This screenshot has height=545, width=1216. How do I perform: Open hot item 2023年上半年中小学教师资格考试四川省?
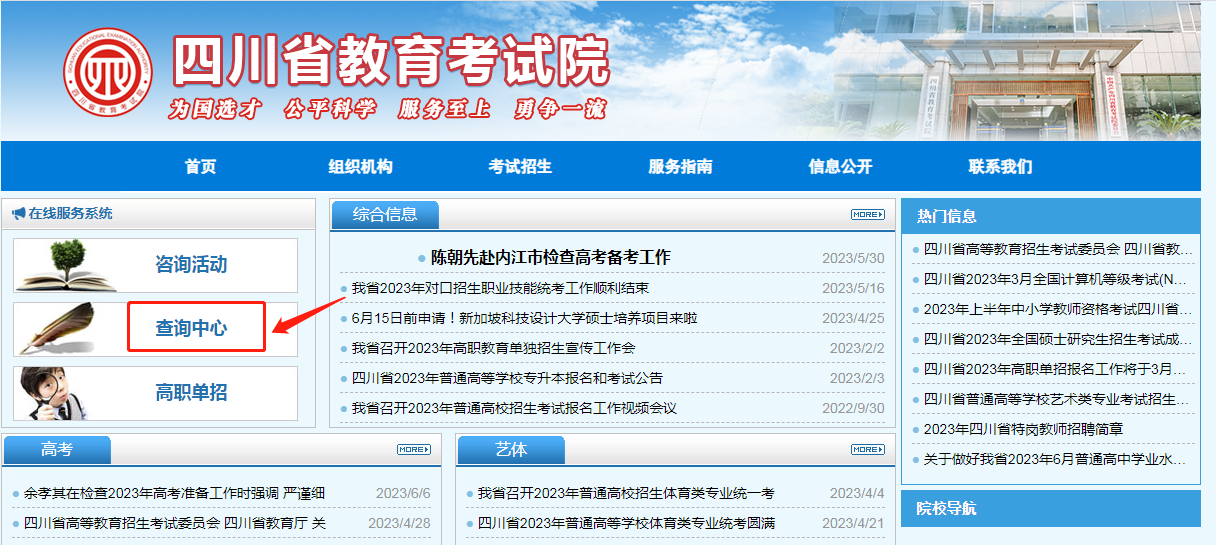click(1058, 309)
